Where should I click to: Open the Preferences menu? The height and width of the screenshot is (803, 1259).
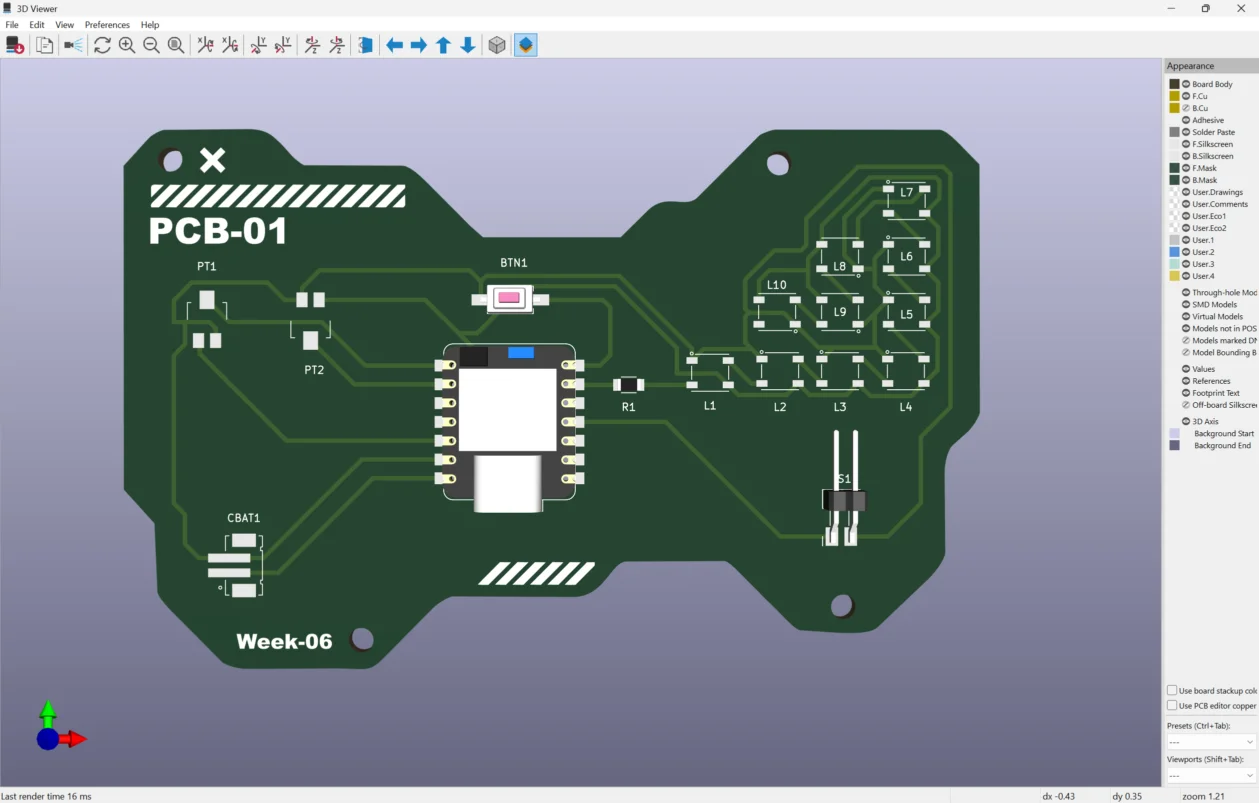pos(107,25)
